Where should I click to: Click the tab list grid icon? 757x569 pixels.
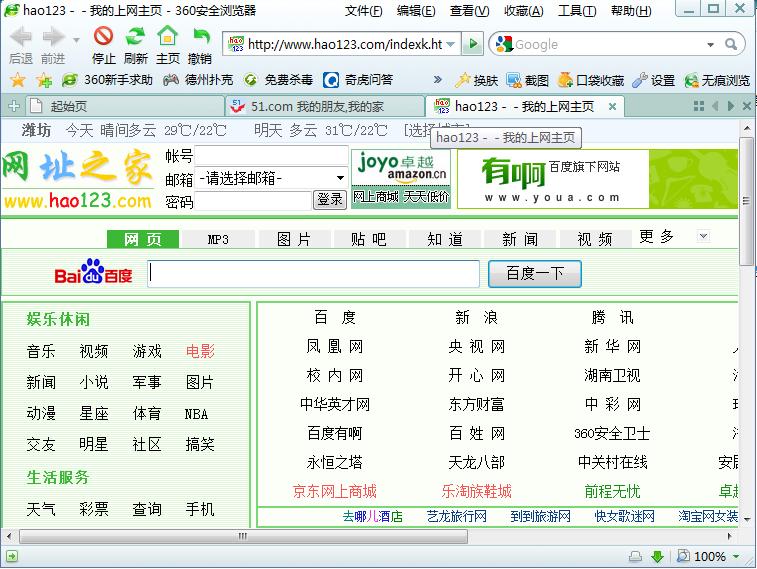click(699, 106)
